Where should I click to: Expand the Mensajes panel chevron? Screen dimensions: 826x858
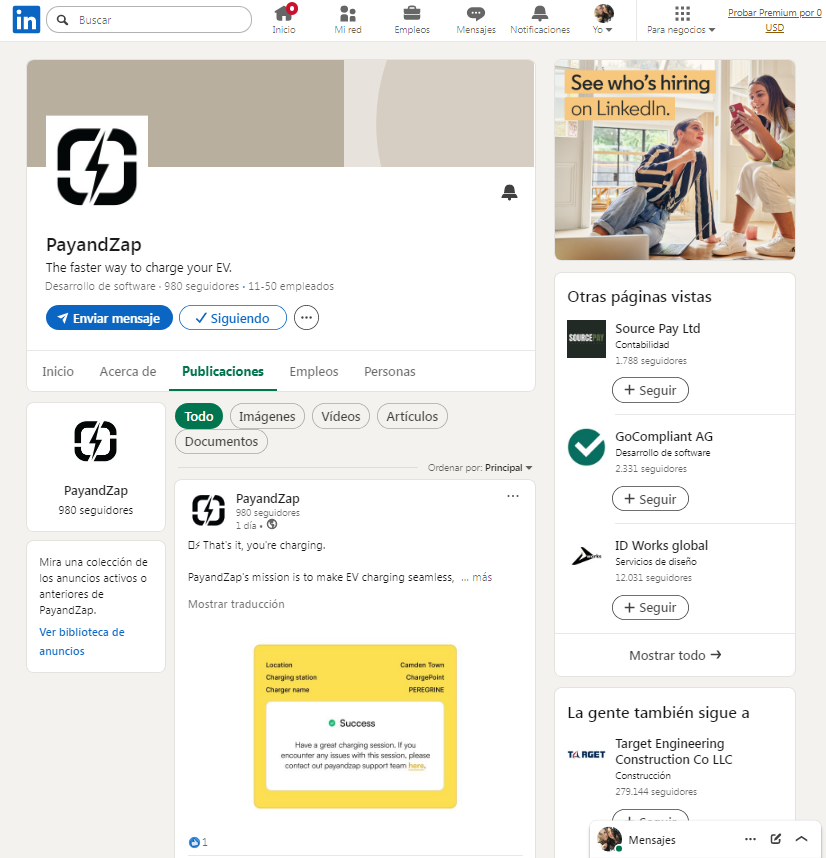801,839
